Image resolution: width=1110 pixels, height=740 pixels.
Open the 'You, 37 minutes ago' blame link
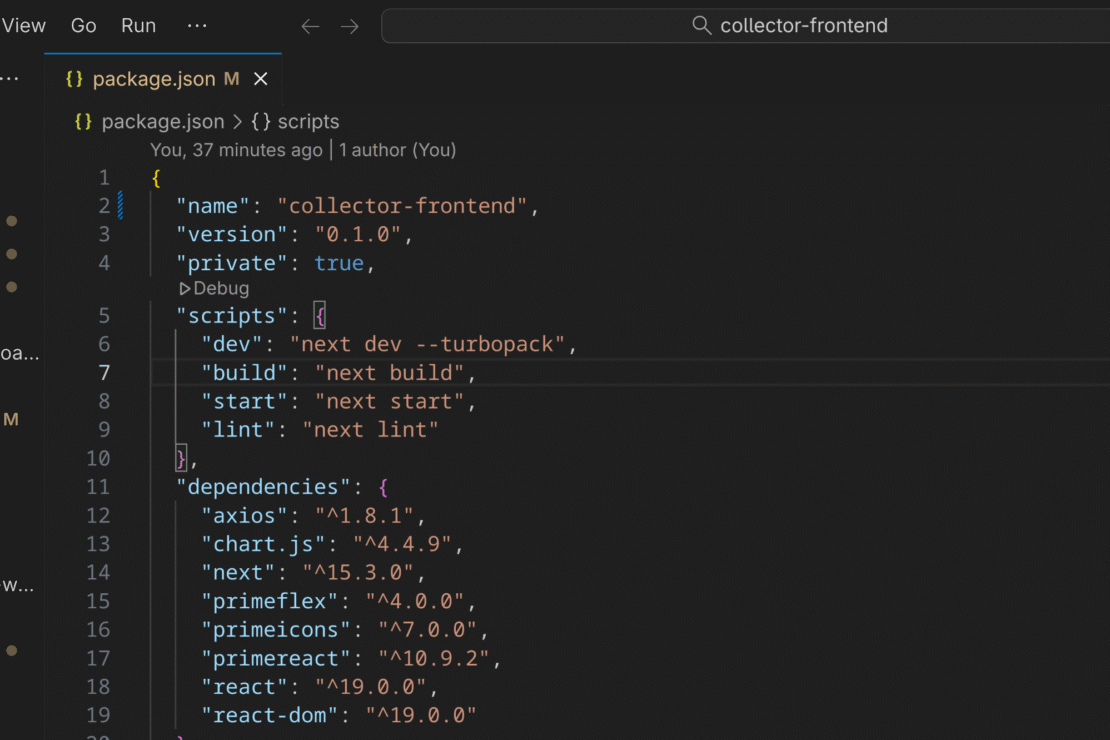coord(236,150)
